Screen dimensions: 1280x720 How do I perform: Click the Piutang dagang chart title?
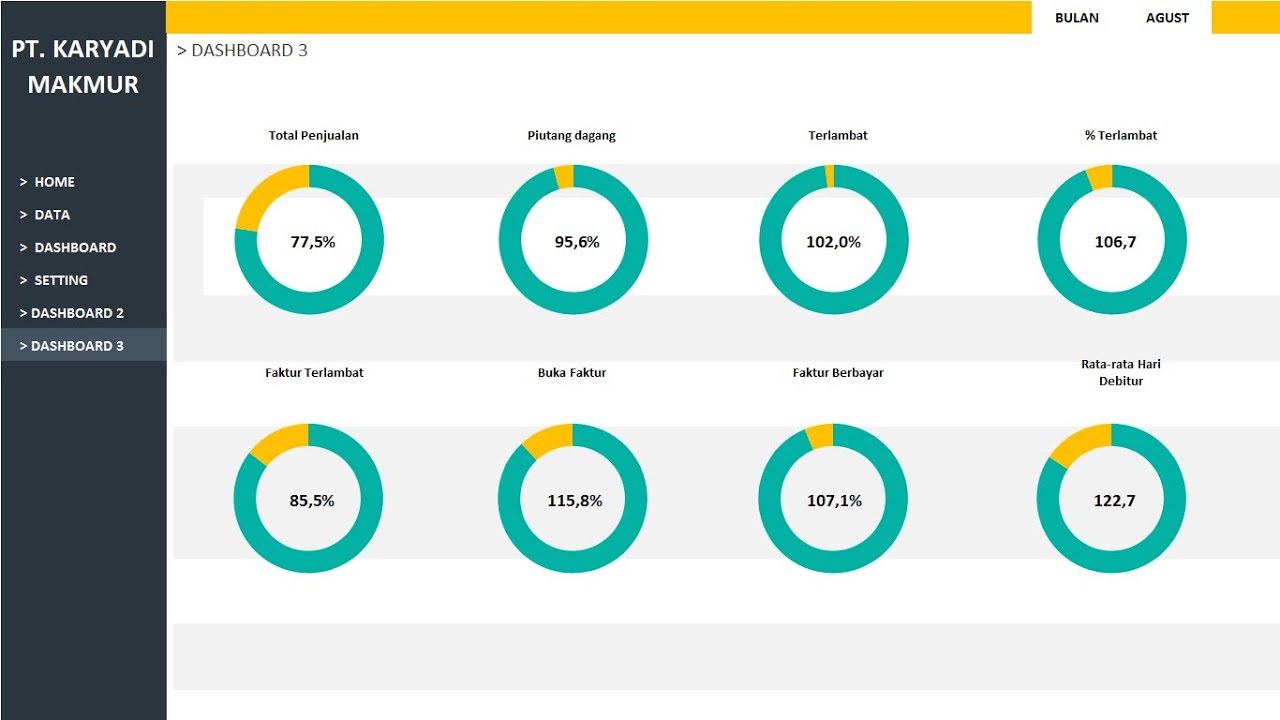(x=572, y=136)
